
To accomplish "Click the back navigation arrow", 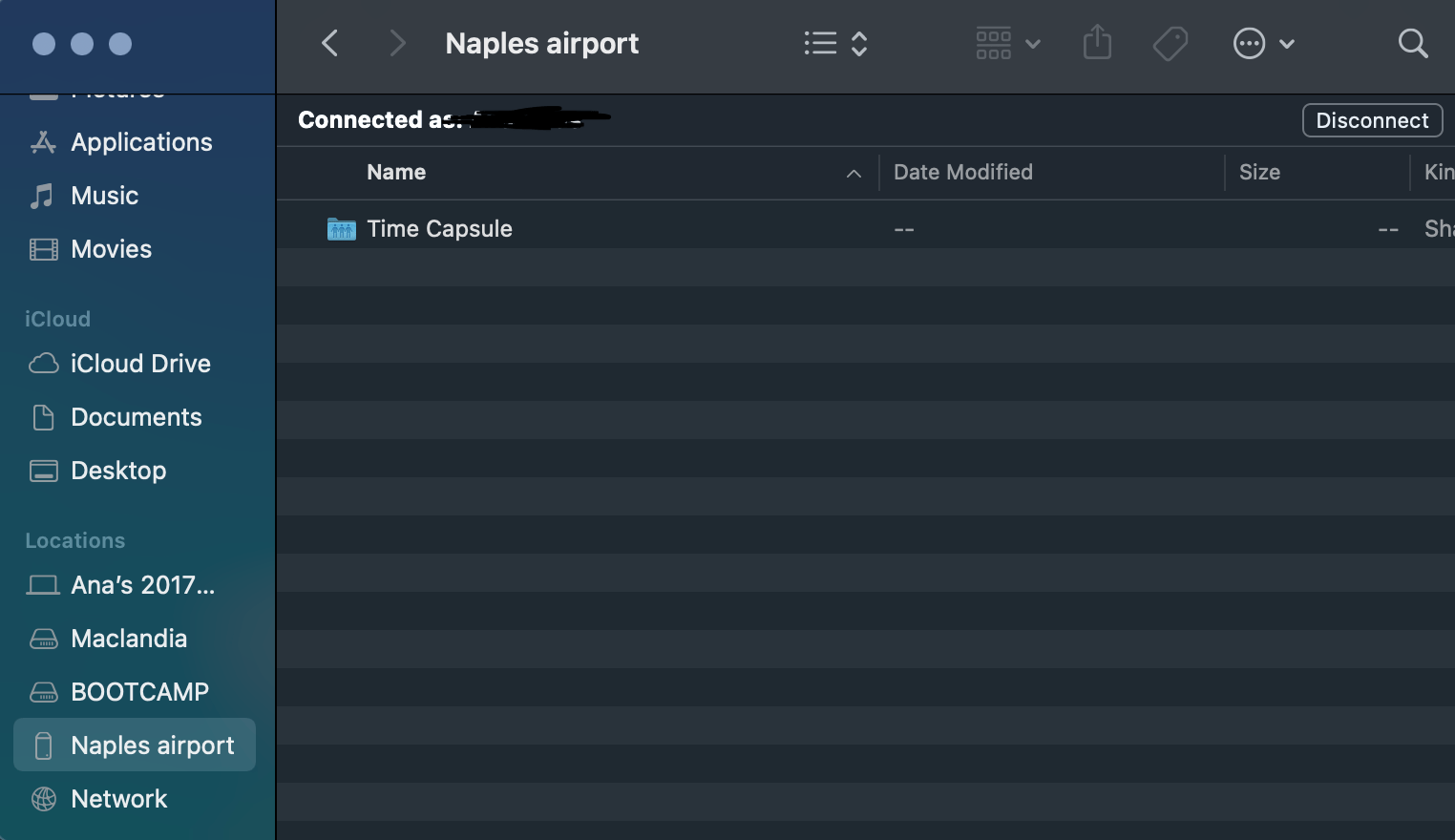I will [330, 44].
